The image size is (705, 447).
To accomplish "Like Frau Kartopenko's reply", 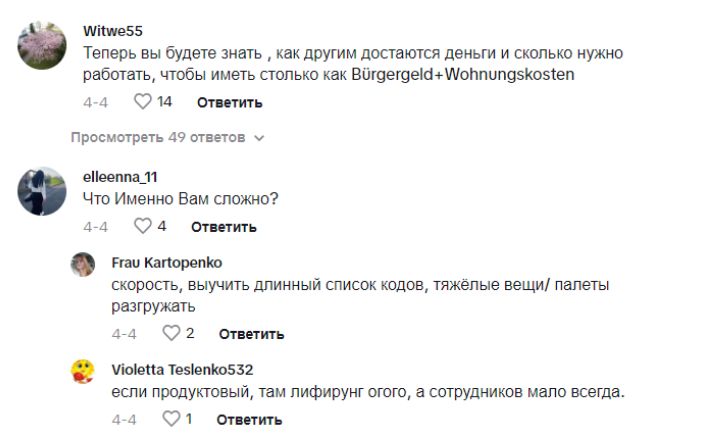I will (x=171, y=333).
